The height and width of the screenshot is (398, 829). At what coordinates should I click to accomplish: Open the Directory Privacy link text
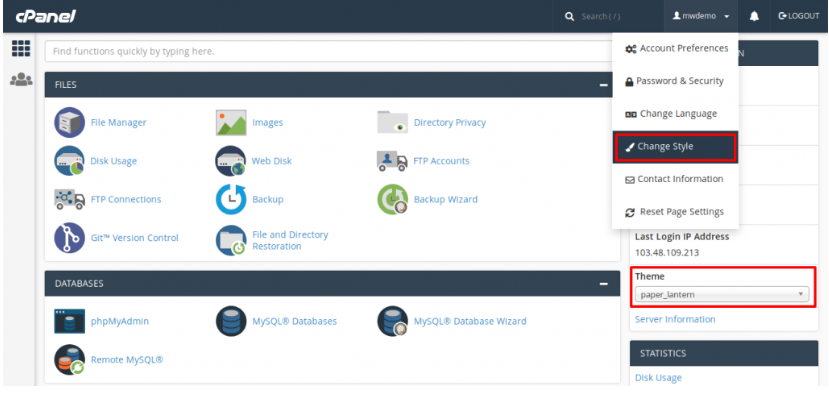click(x=450, y=123)
